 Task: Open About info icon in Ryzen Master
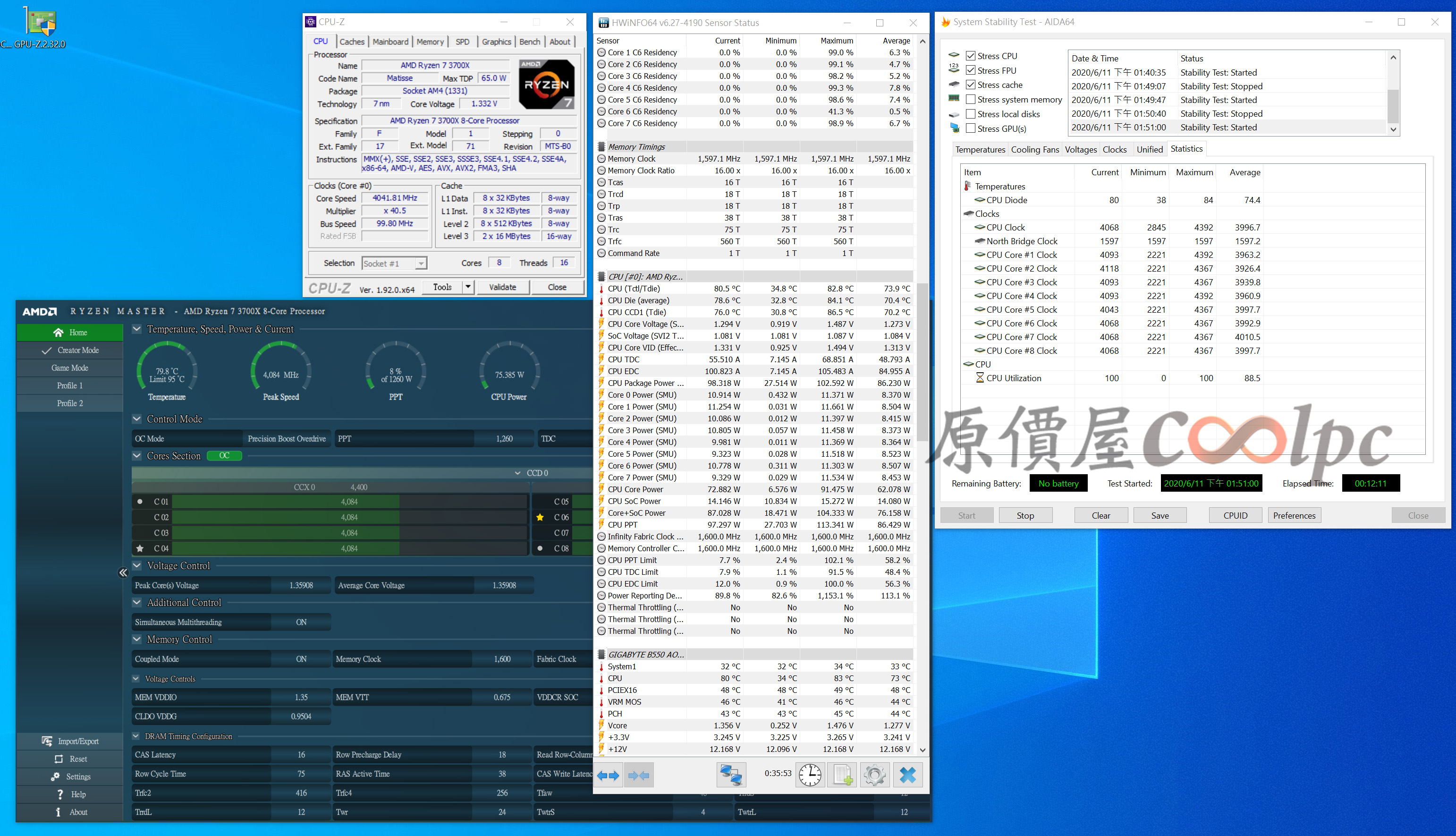pyautogui.click(x=58, y=812)
